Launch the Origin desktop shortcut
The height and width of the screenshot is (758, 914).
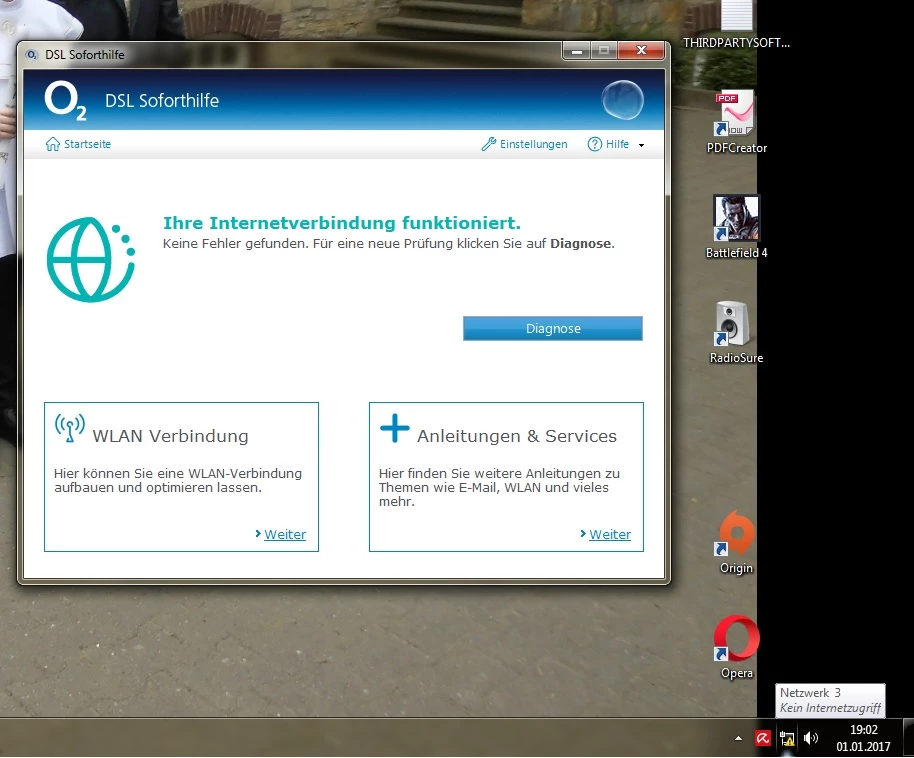coord(736,542)
